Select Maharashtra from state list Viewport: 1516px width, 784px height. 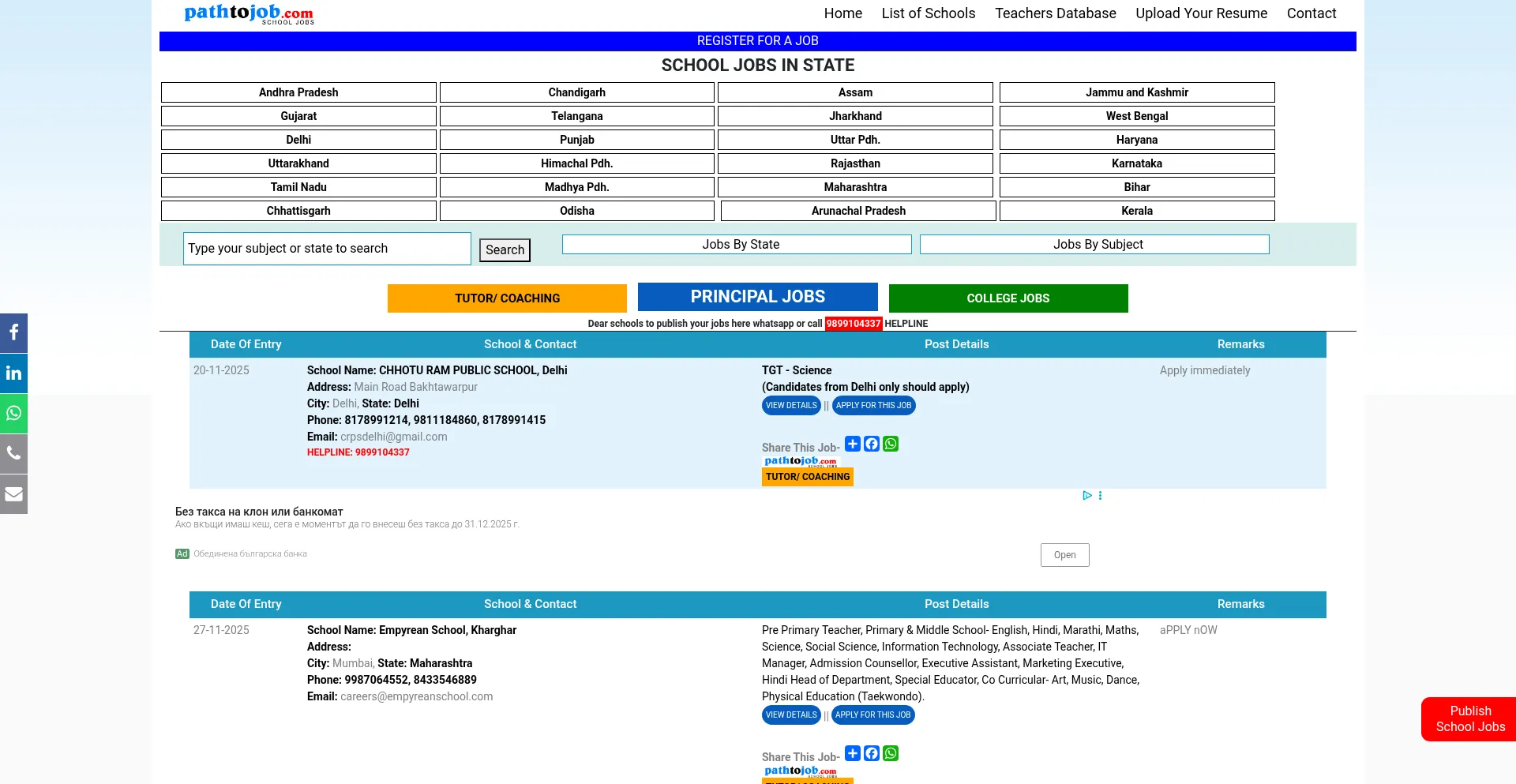pyautogui.click(x=855, y=187)
